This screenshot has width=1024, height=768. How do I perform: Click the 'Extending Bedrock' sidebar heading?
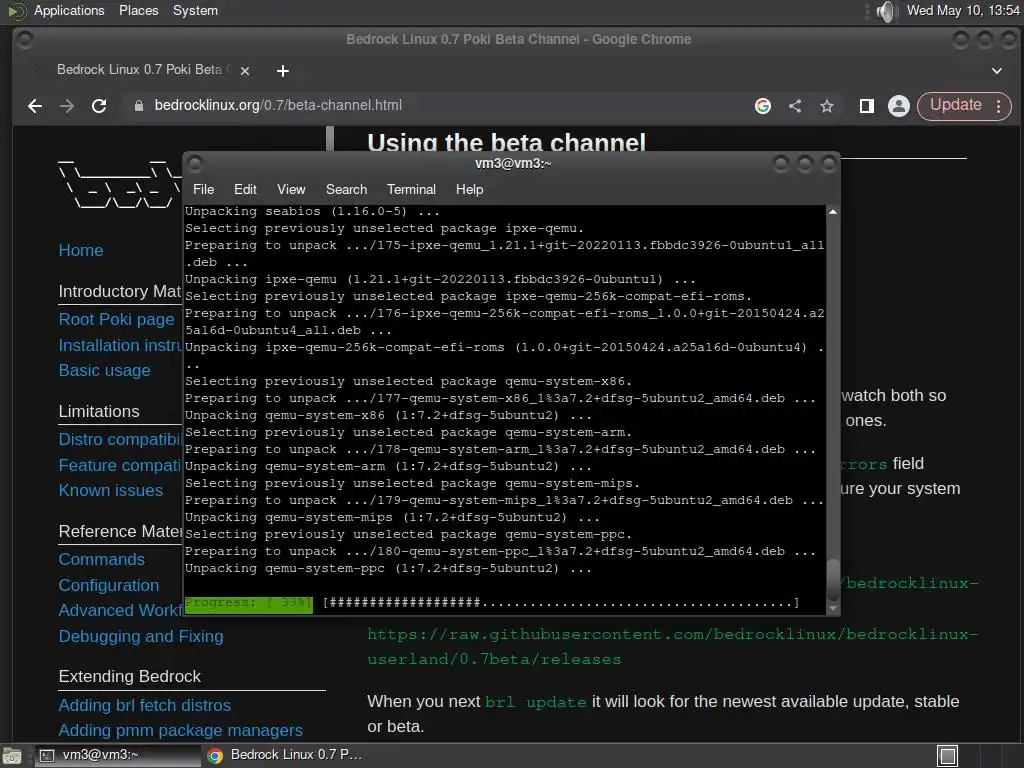(129, 677)
